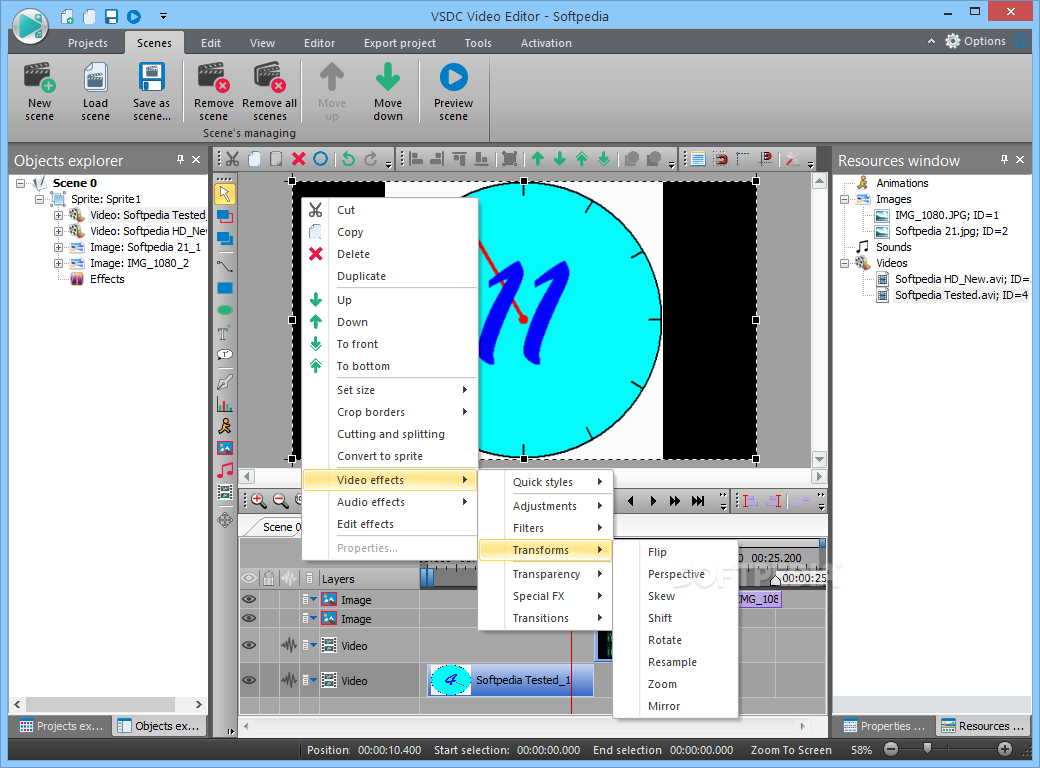Open the Editor ribbon tab
Image resolution: width=1040 pixels, height=768 pixels.
click(320, 43)
